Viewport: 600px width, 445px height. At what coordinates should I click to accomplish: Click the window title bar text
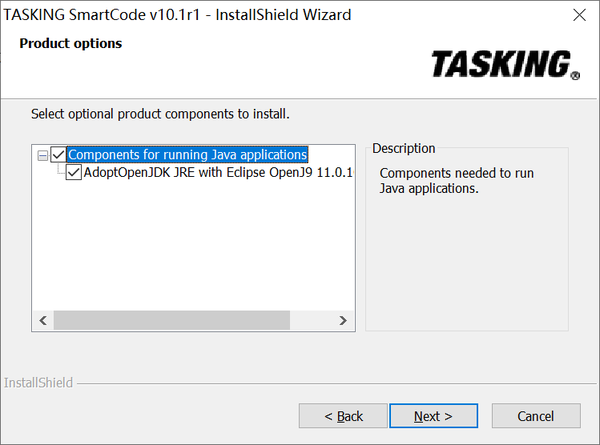click(x=178, y=15)
